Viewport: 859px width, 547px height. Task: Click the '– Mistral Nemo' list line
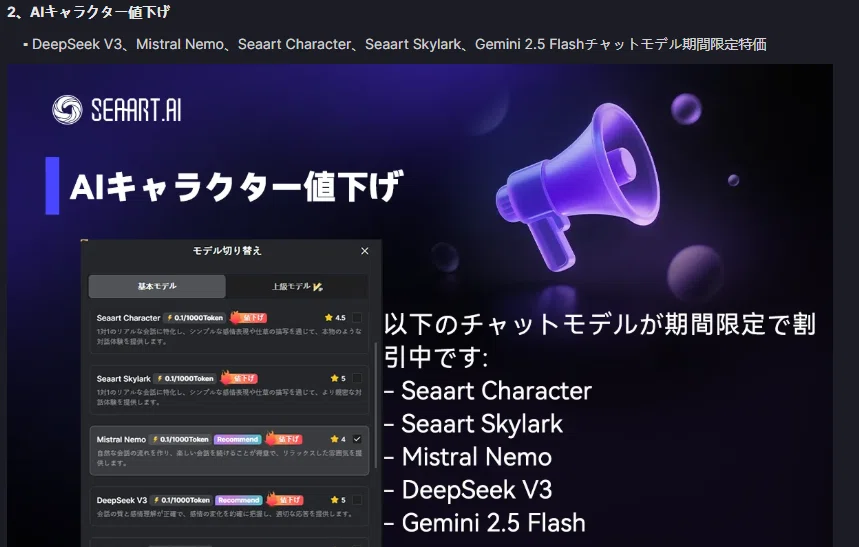[468, 457]
